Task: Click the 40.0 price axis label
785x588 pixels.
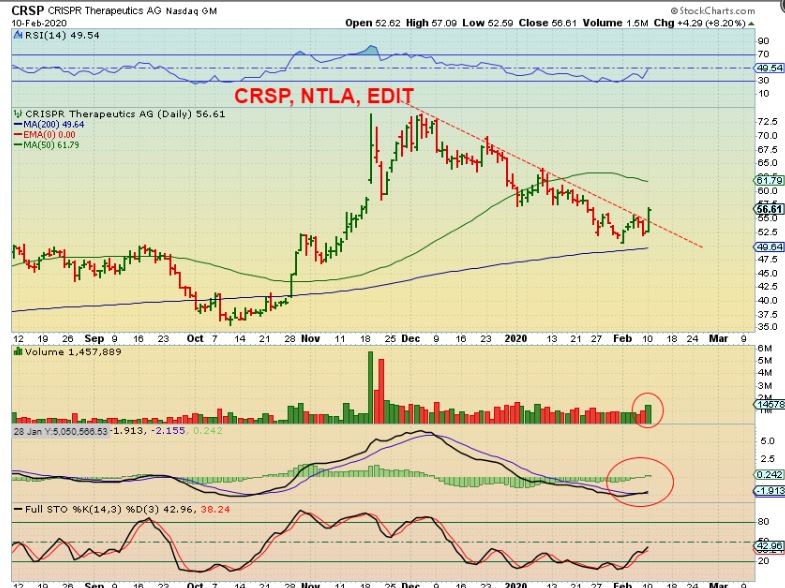Action: pos(768,301)
